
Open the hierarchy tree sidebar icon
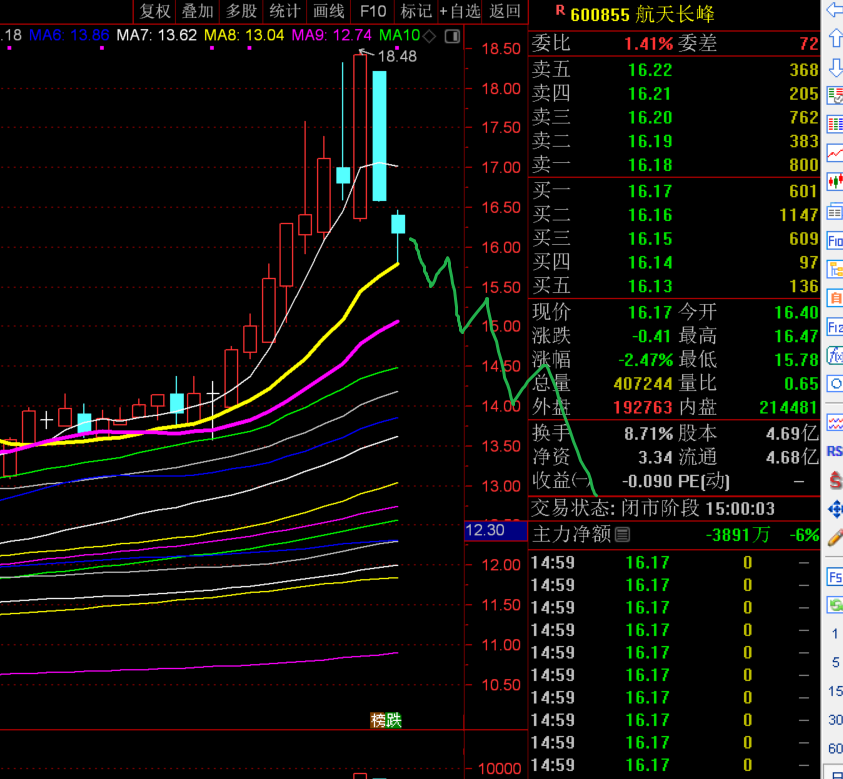click(x=835, y=269)
